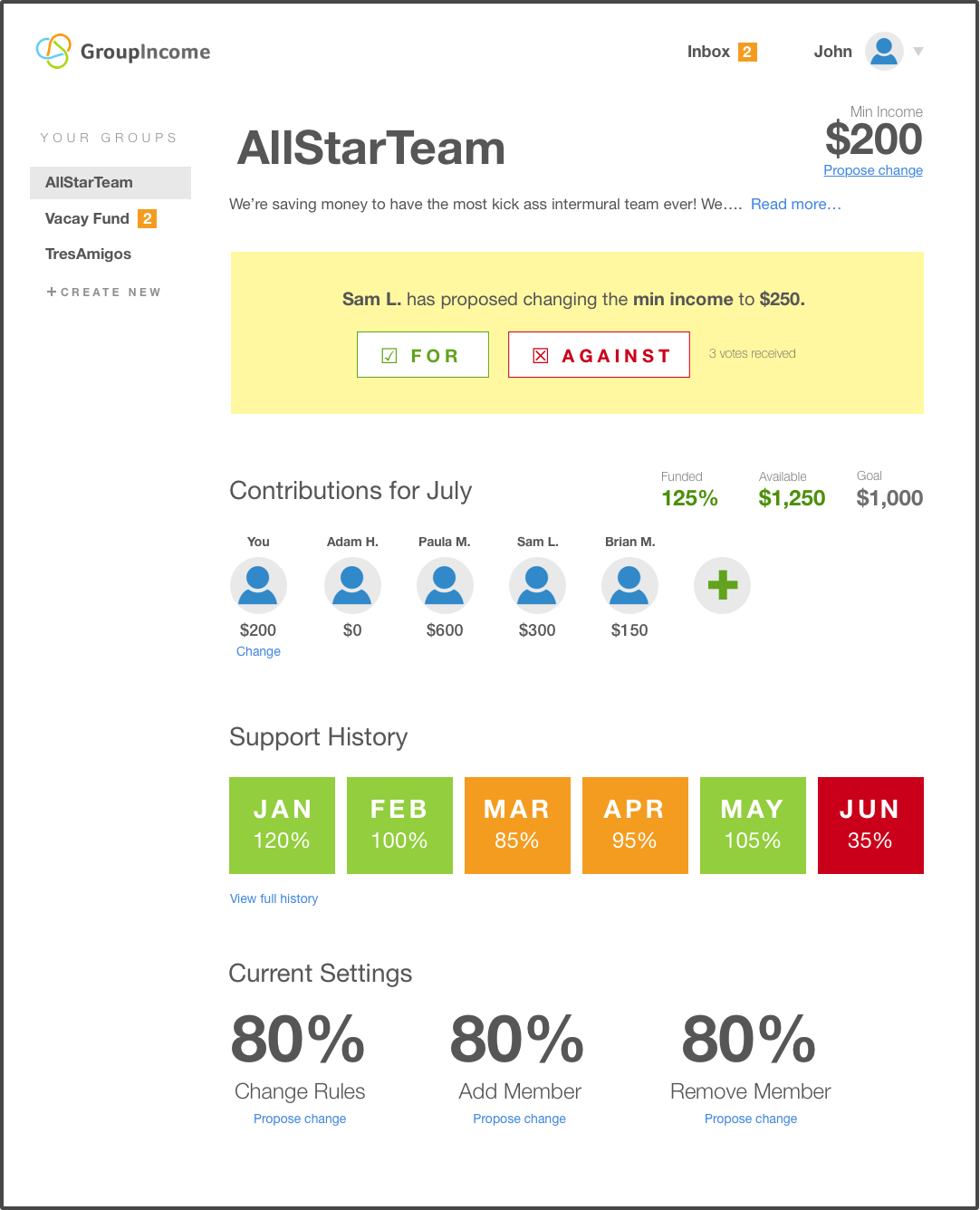Select the red JUN 35% history tile
Viewport: 980px width, 1210px height.
pos(870,825)
